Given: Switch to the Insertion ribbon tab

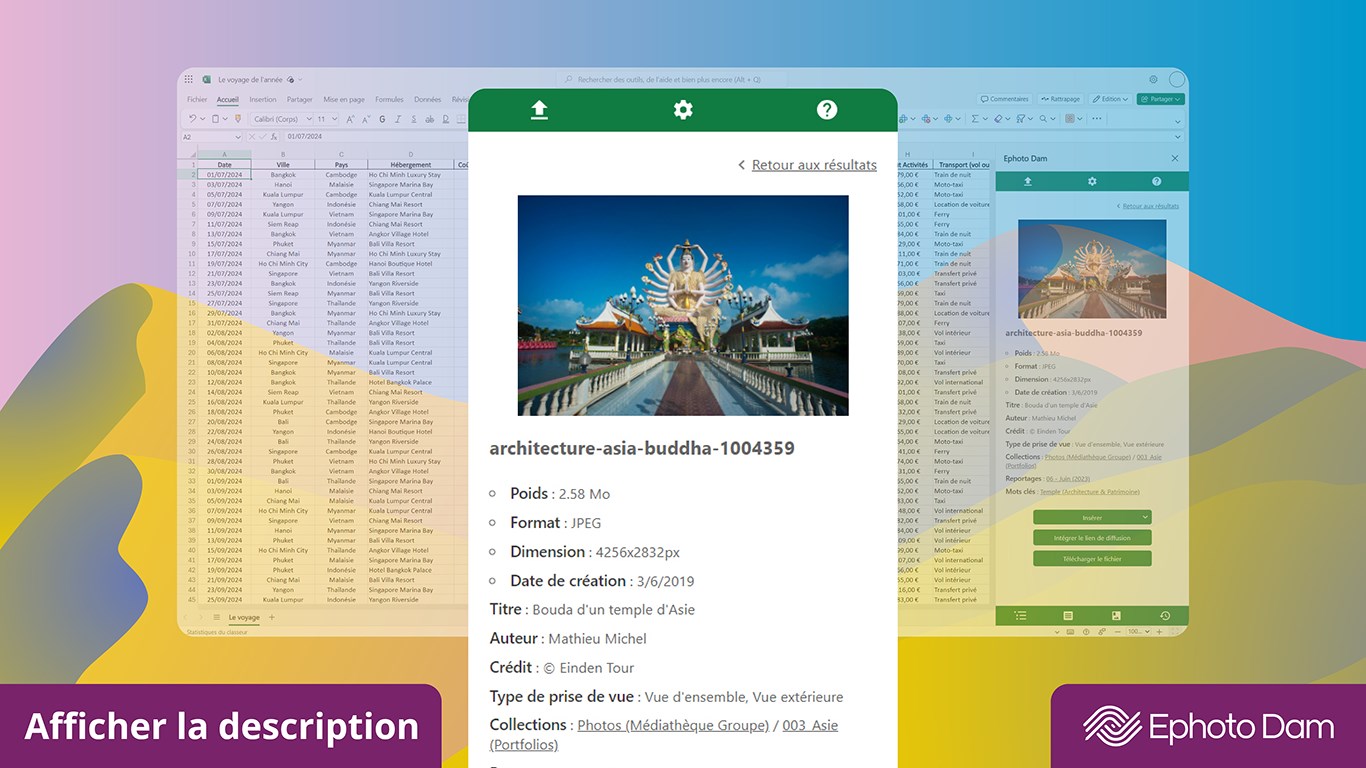Looking at the screenshot, I should click(x=263, y=99).
